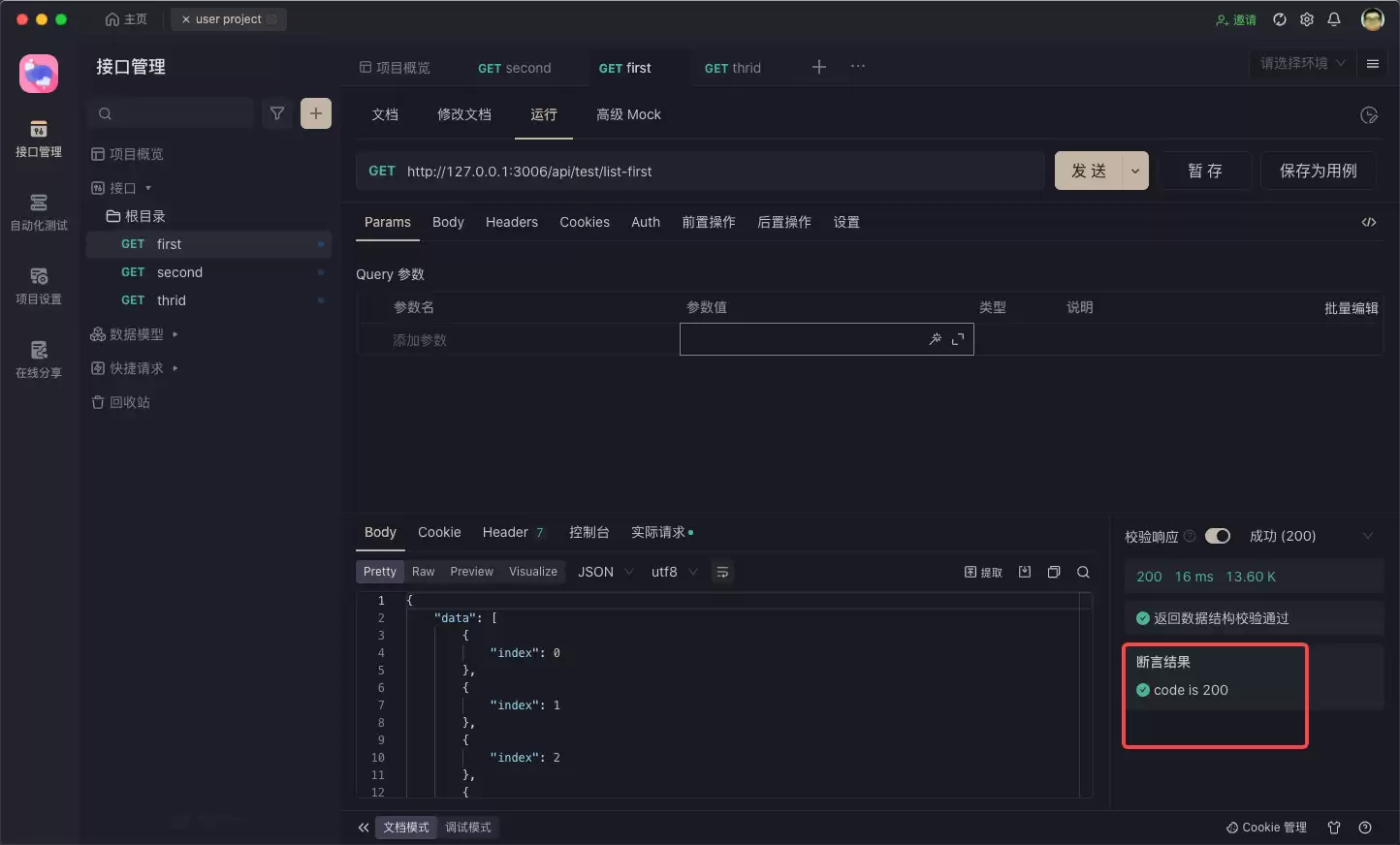Switch to the 文档 tab
Screen dimensions: 1400x845
click(385, 114)
